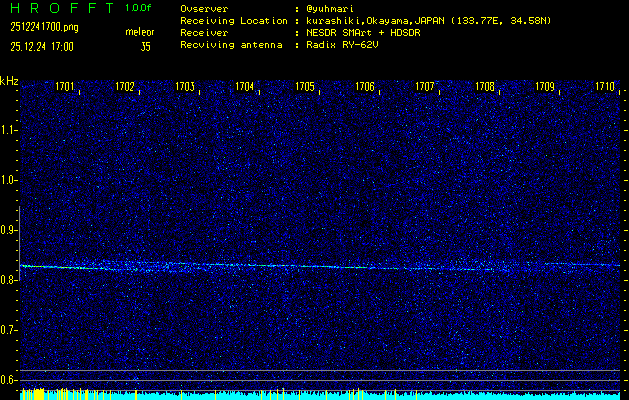Click the 1701 time marker
The width and height of the screenshot is (629, 400).
coord(65,87)
